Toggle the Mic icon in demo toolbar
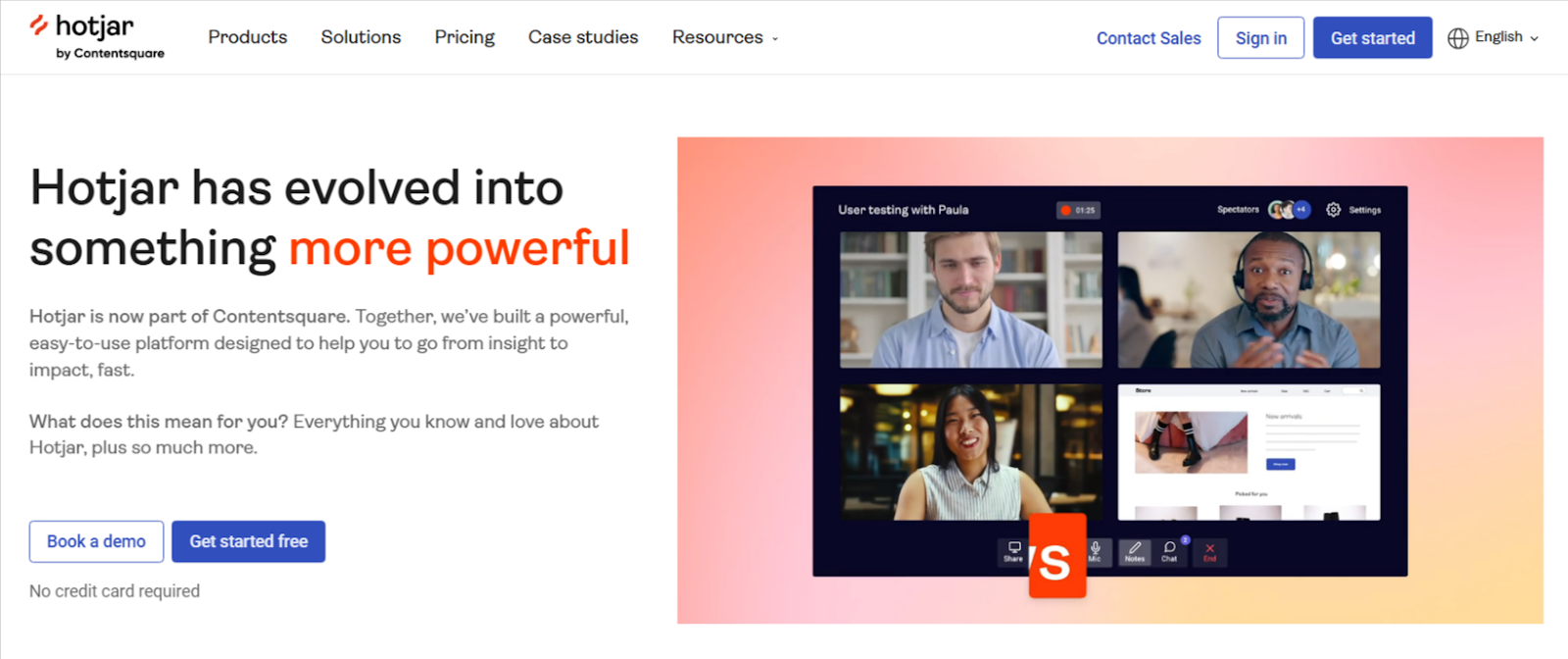The width and height of the screenshot is (1568, 659). tap(1096, 552)
